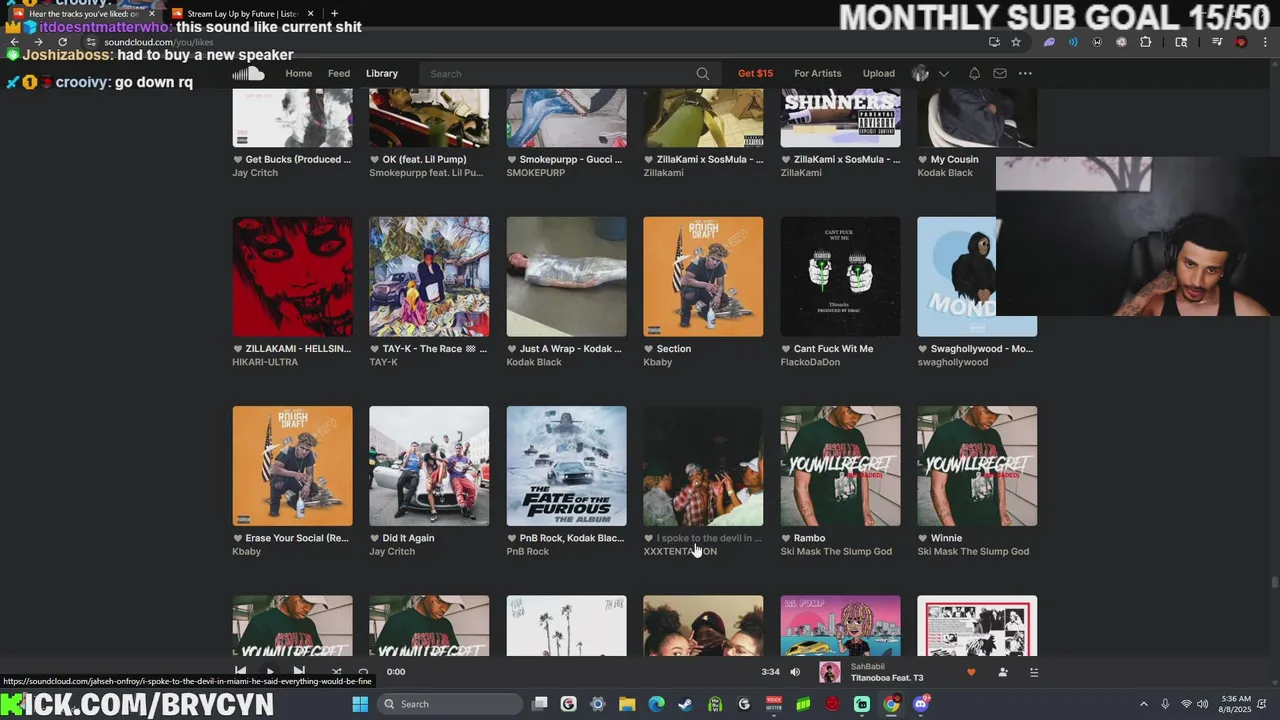Click the search magnifier icon

pyautogui.click(x=703, y=73)
